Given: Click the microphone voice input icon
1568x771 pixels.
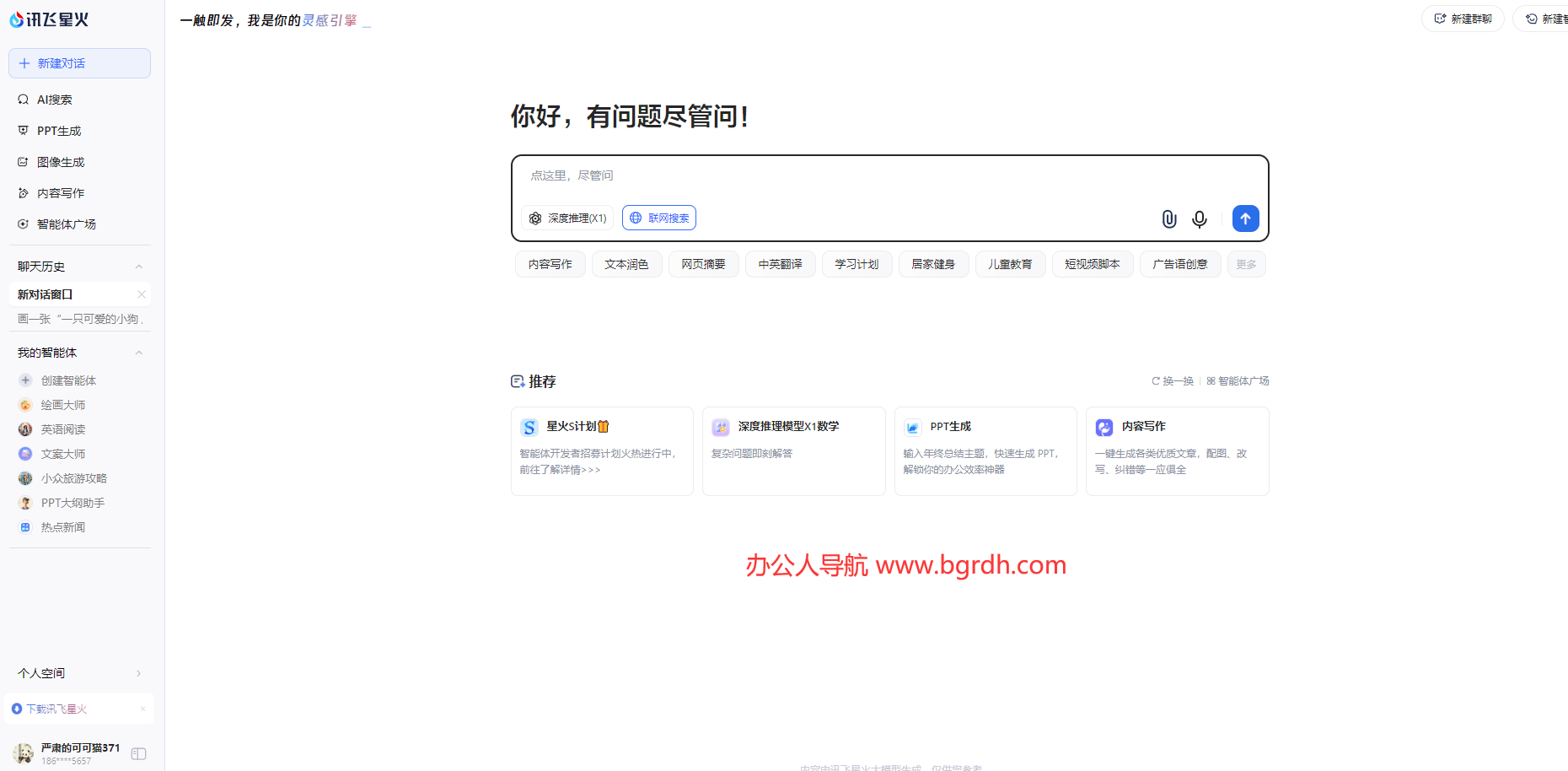Looking at the screenshot, I should point(1200,218).
